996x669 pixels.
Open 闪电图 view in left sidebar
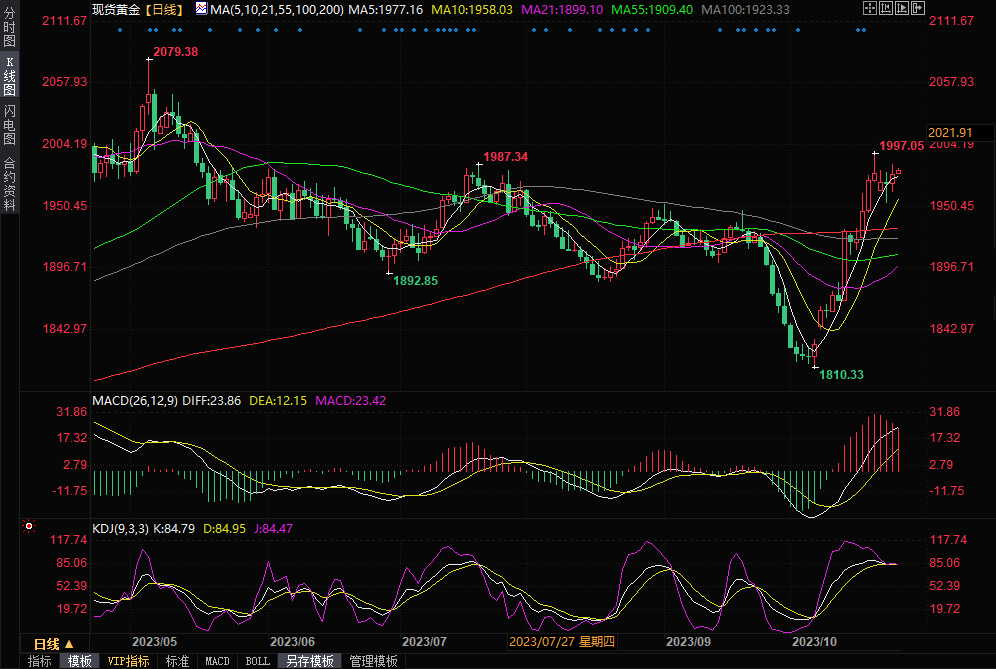pyautogui.click(x=9, y=126)
